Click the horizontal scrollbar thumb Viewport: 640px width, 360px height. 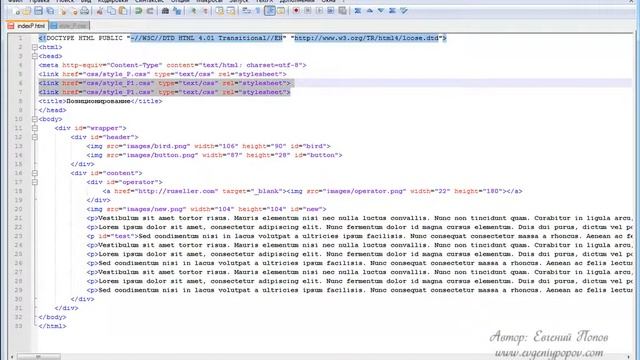pos(38,357)
